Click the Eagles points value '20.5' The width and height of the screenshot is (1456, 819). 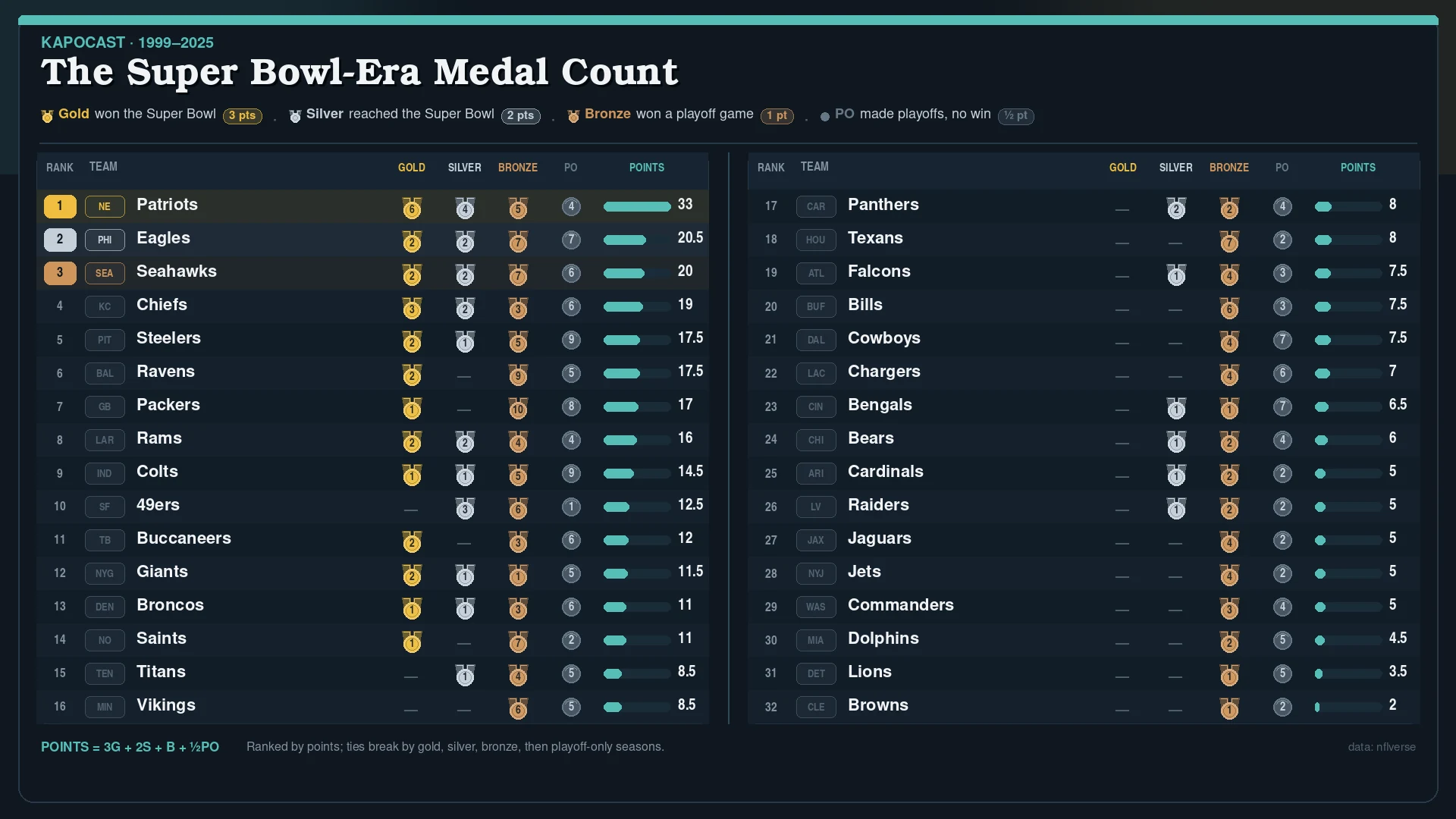click(690, 238)
